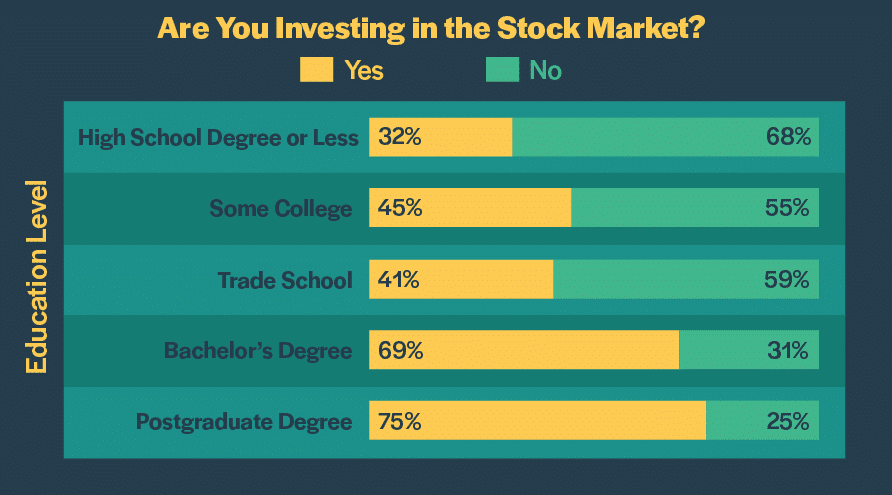Viewport: 892px width, 495px height.
Task: Click the 55% Some College No bar
Action: tap(695, 208)
